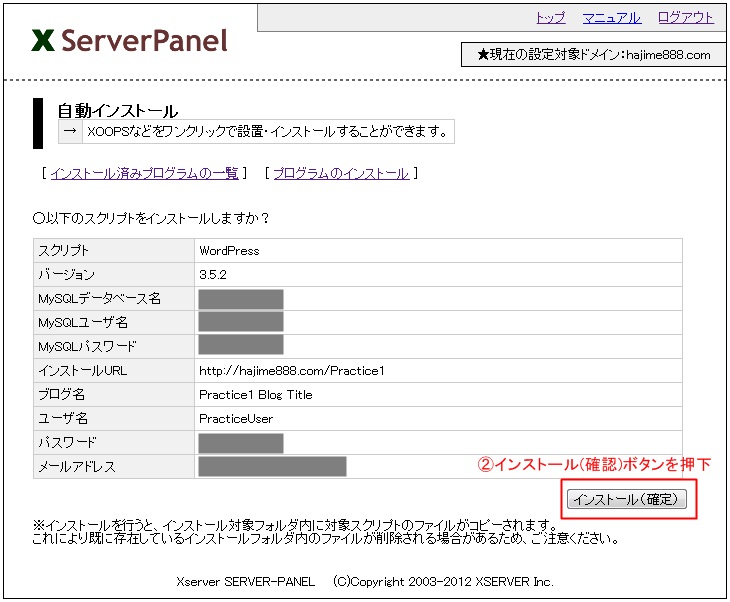Click the MySQLユーザ名 label
The width and height of the screenshot is (730, 602).
(82, 322)
